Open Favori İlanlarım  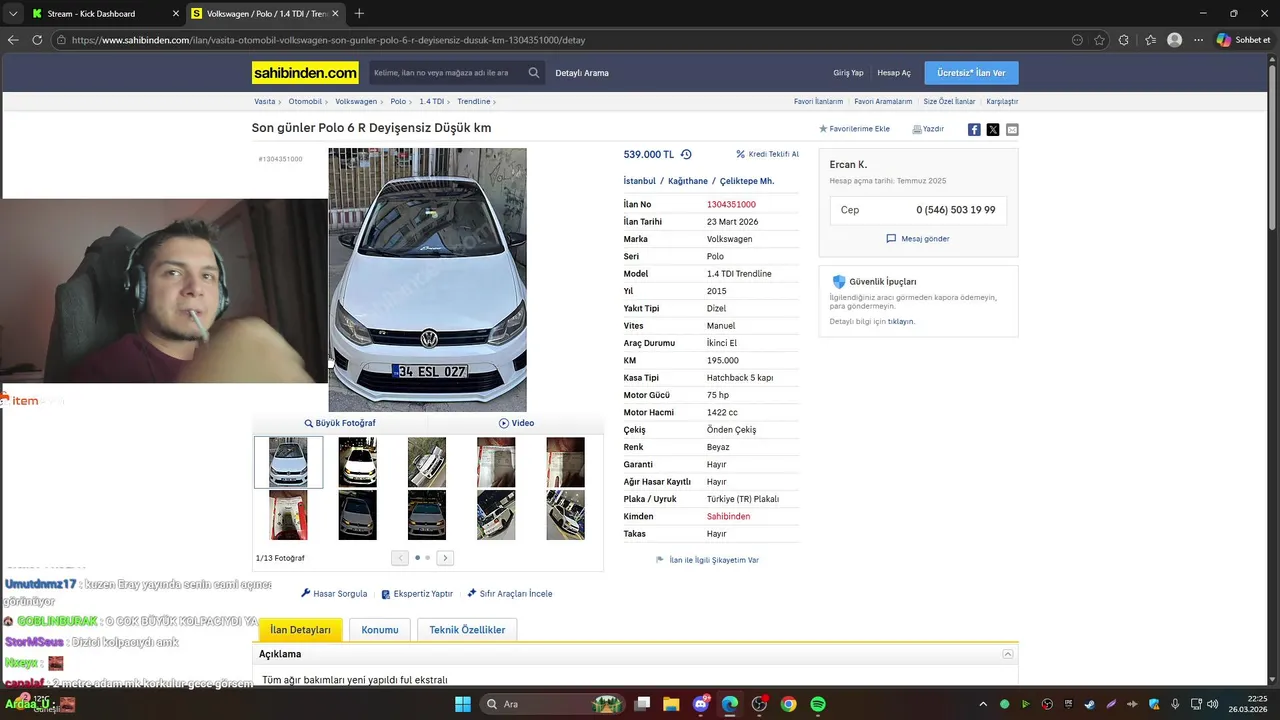[818, 102]
